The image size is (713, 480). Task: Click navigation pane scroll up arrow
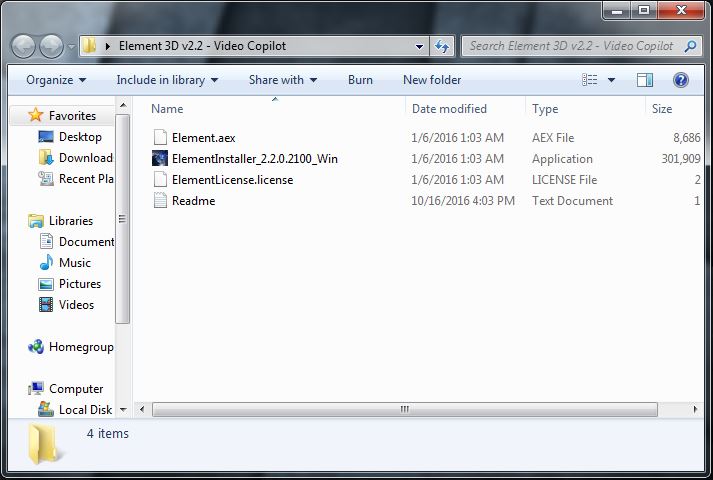123,105
